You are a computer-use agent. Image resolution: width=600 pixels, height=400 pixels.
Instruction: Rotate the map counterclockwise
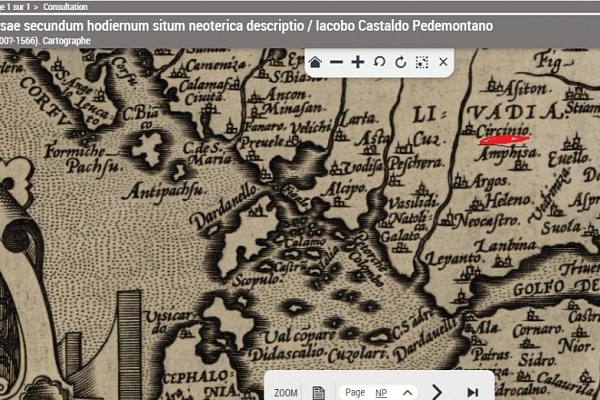coord(379,62)
